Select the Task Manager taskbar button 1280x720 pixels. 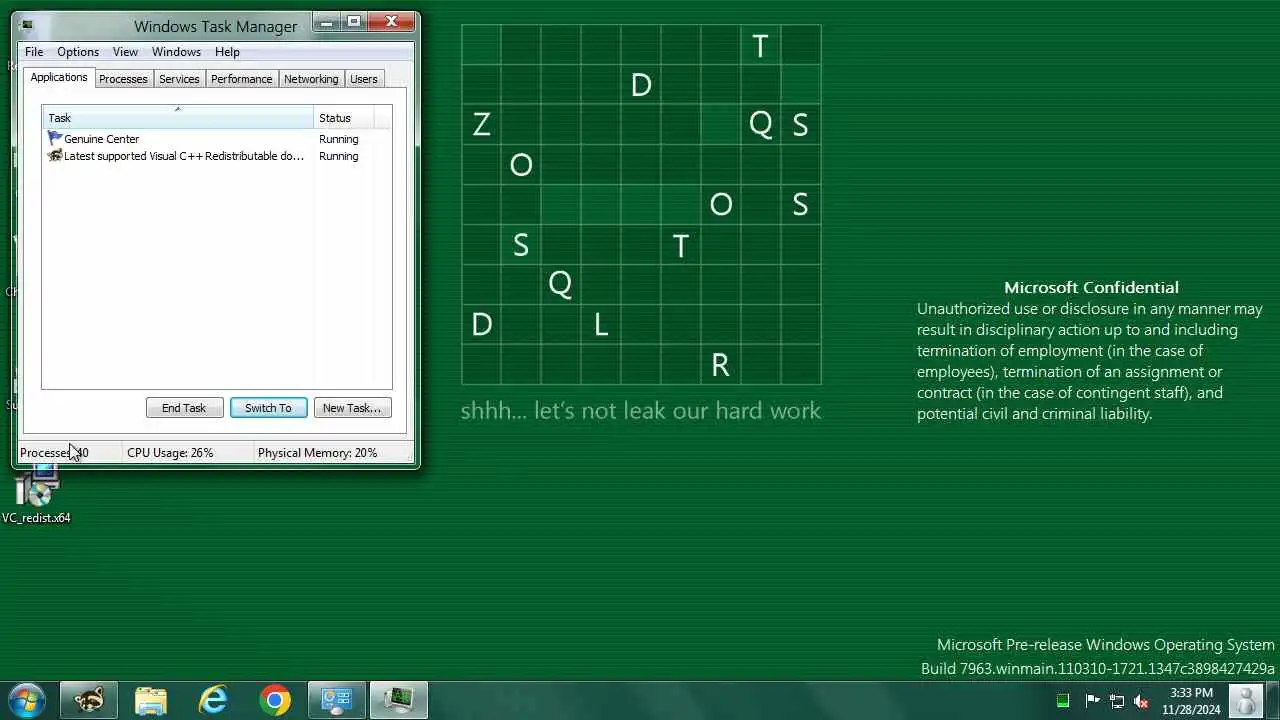click(x=399, y=700)
